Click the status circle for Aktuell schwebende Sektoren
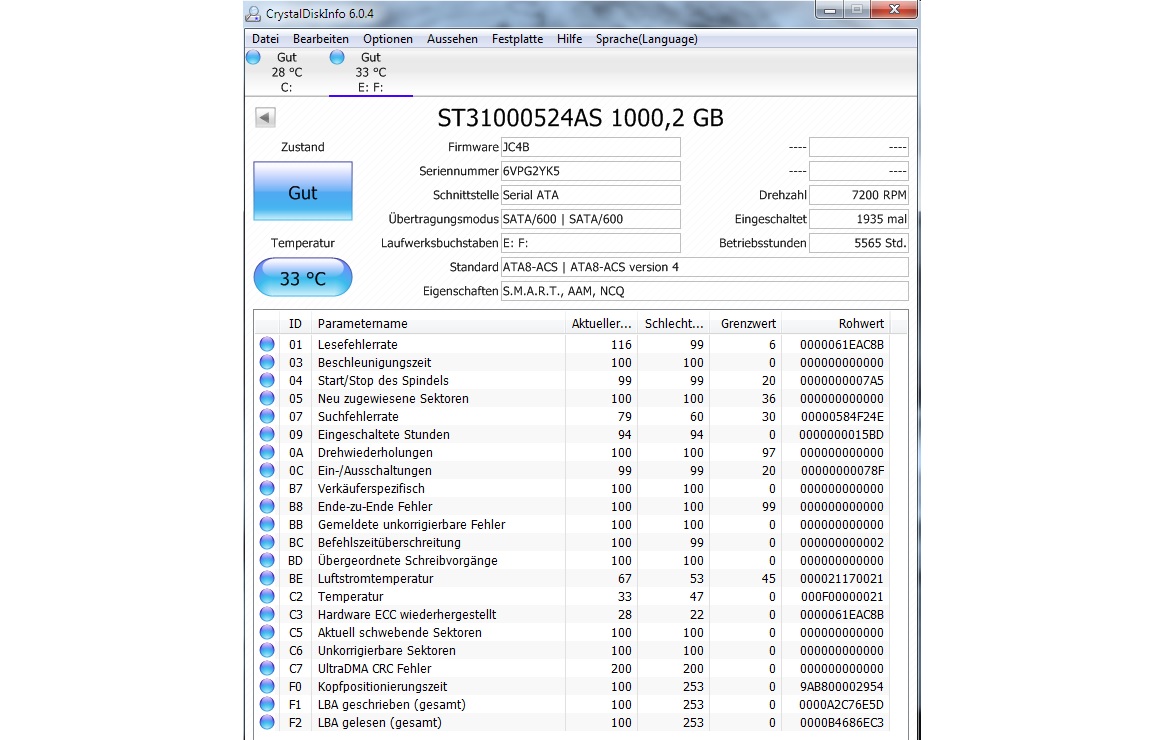This screenshot has width=1152, height=740. (267, 632)
